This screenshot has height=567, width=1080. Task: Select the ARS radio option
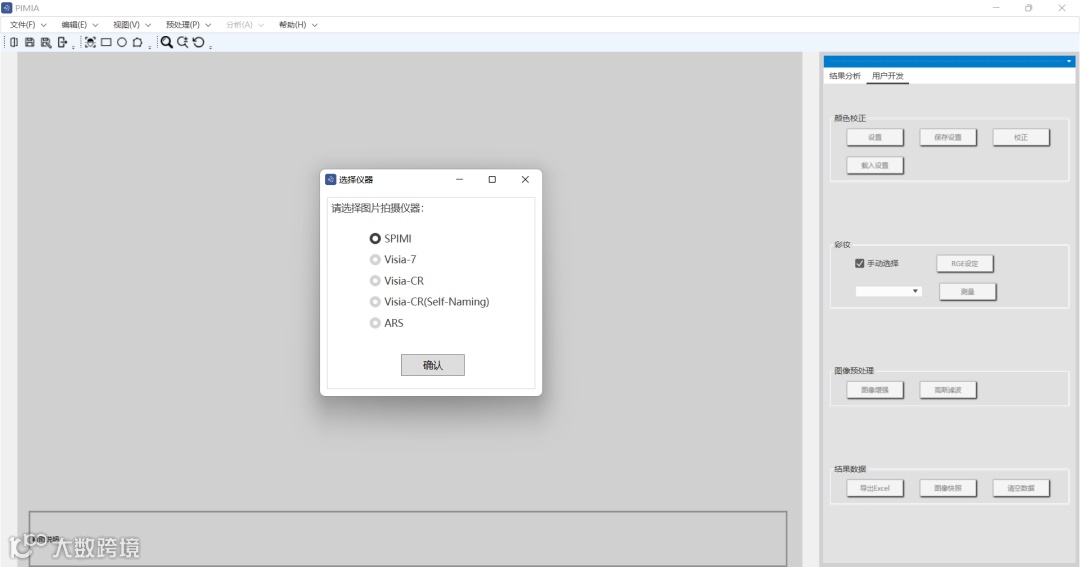(x=375, y=322)
